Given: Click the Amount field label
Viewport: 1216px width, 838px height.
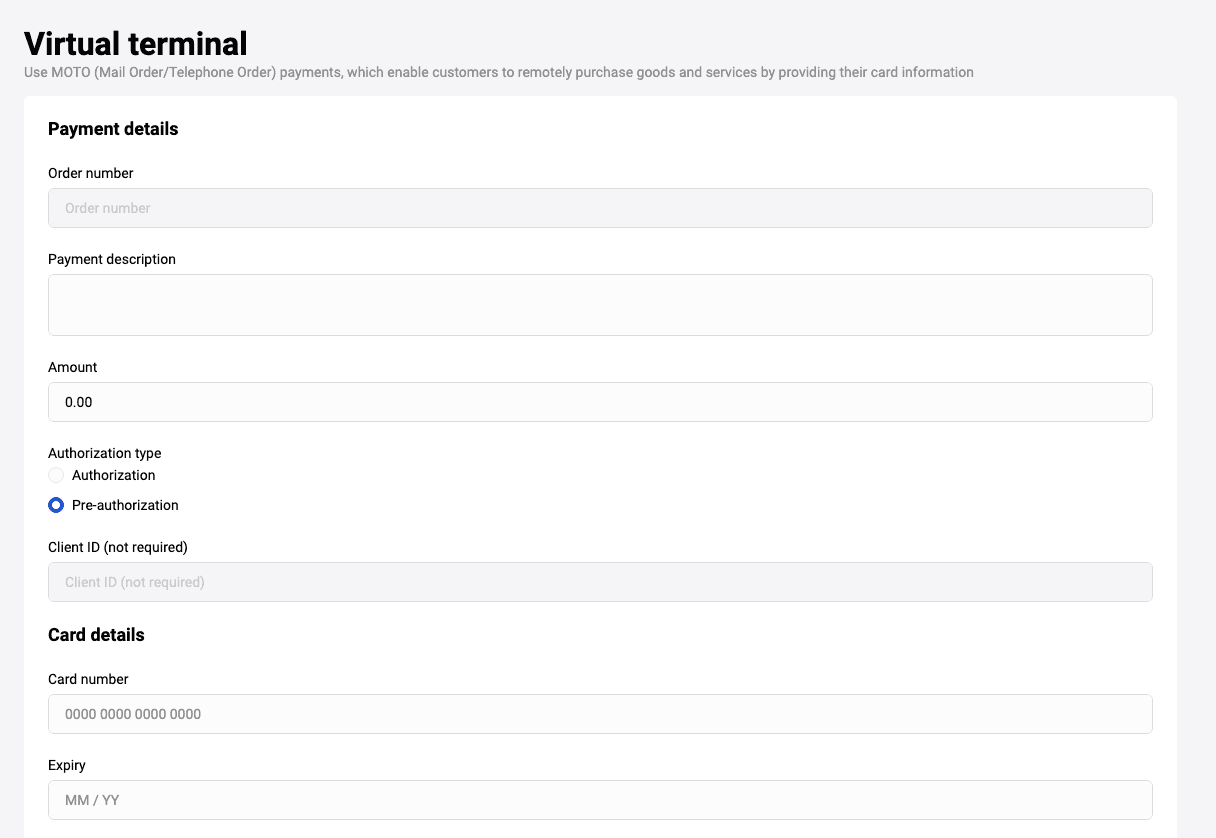Looking at the screenshot, I should (x=73, y=367).
